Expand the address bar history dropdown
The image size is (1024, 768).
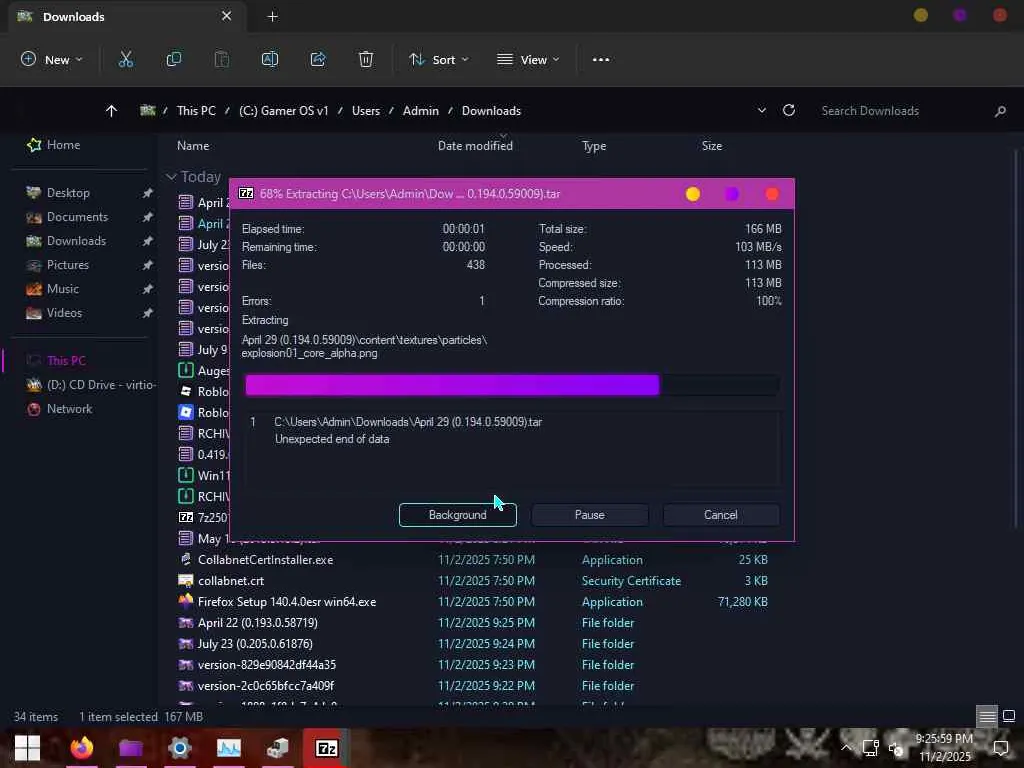point(761,111)
